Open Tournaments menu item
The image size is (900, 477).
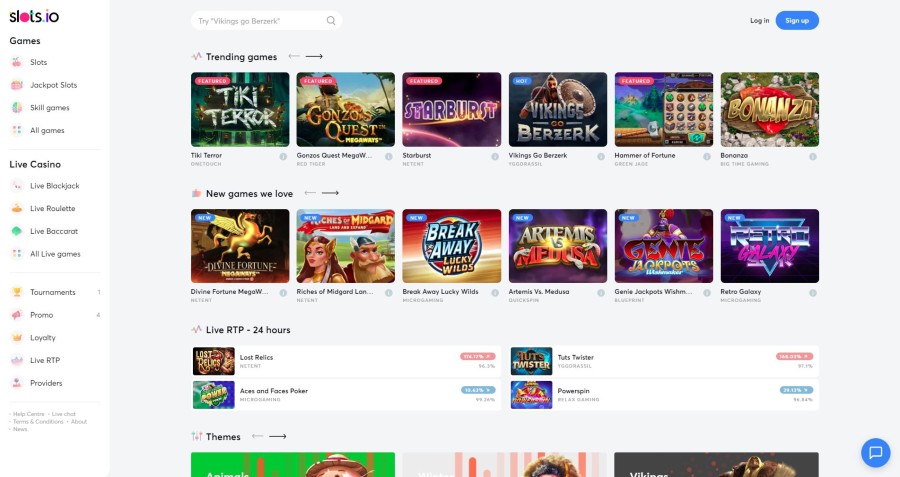(53, 292)
